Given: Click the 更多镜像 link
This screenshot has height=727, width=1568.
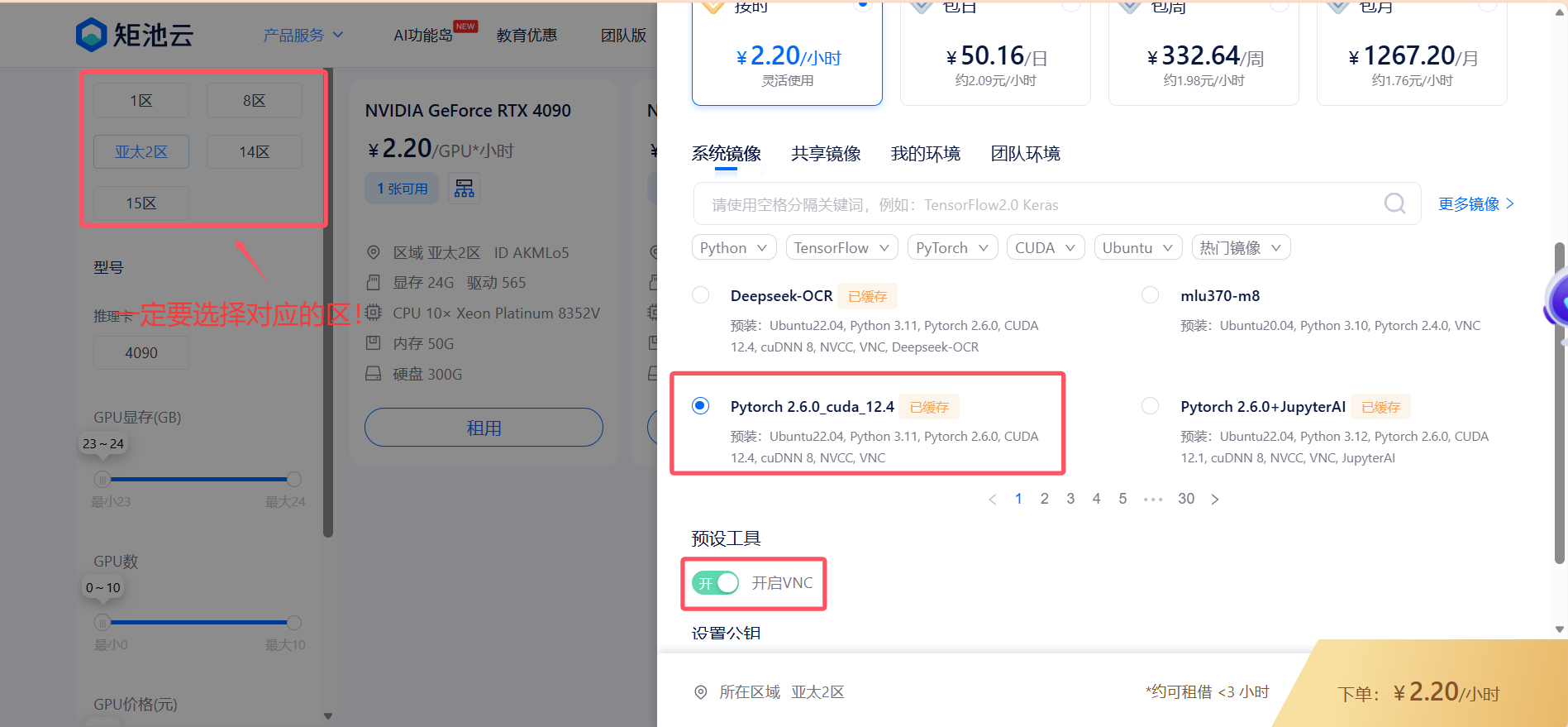Looking at the screenshot, I should coord(1476,204).
